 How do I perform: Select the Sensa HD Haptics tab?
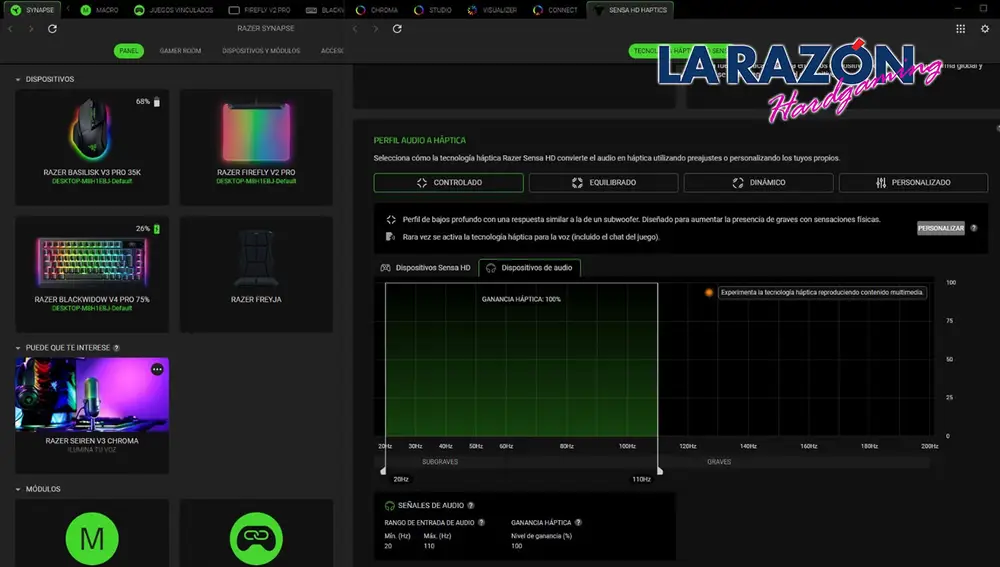pos(630,10)
